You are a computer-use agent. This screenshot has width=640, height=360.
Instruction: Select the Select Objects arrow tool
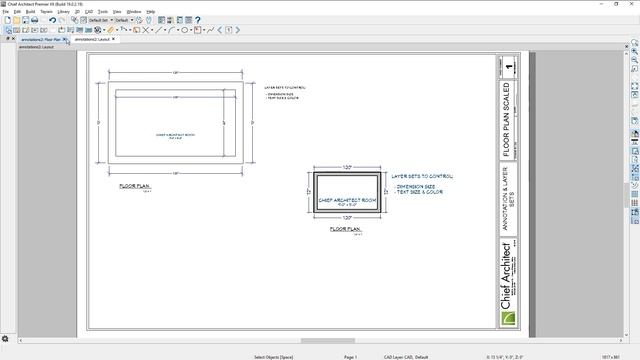coord(8,30)
